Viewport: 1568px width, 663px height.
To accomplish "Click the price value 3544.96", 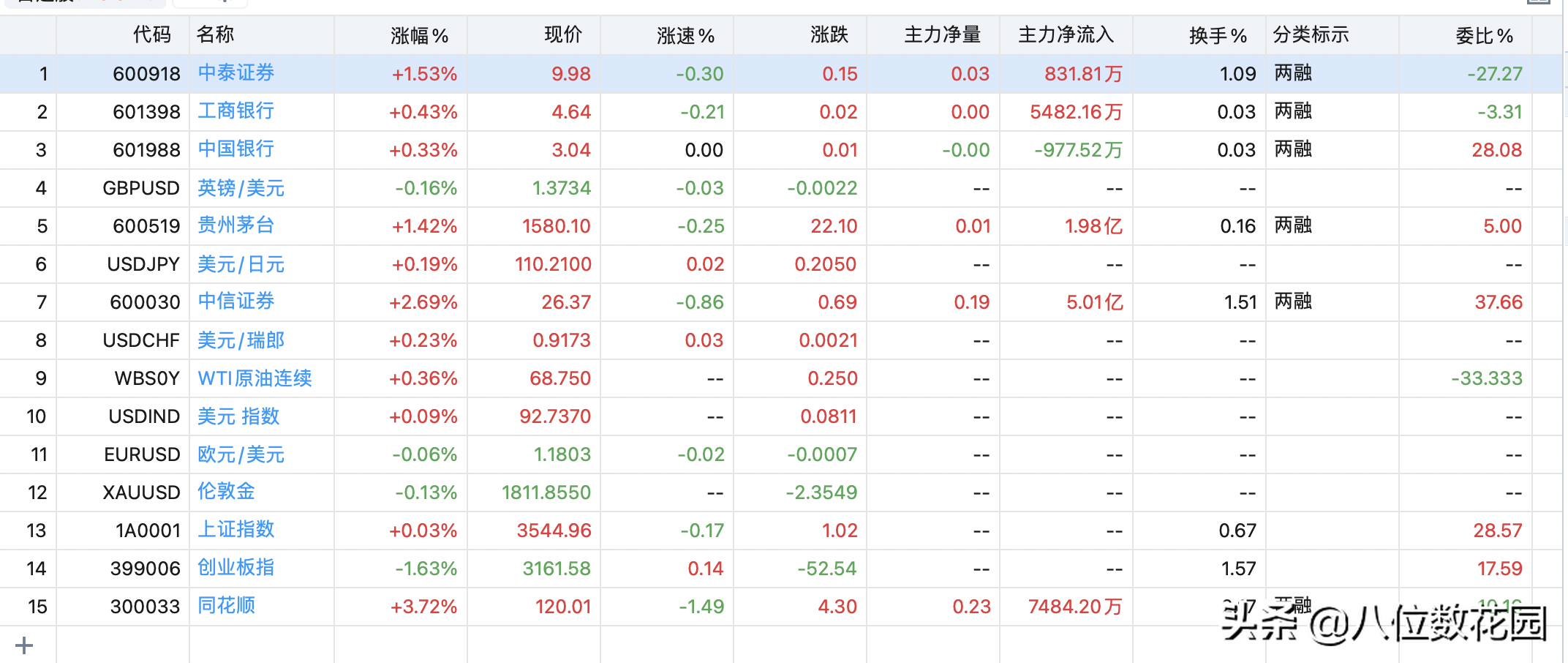I will click(554, 531).
